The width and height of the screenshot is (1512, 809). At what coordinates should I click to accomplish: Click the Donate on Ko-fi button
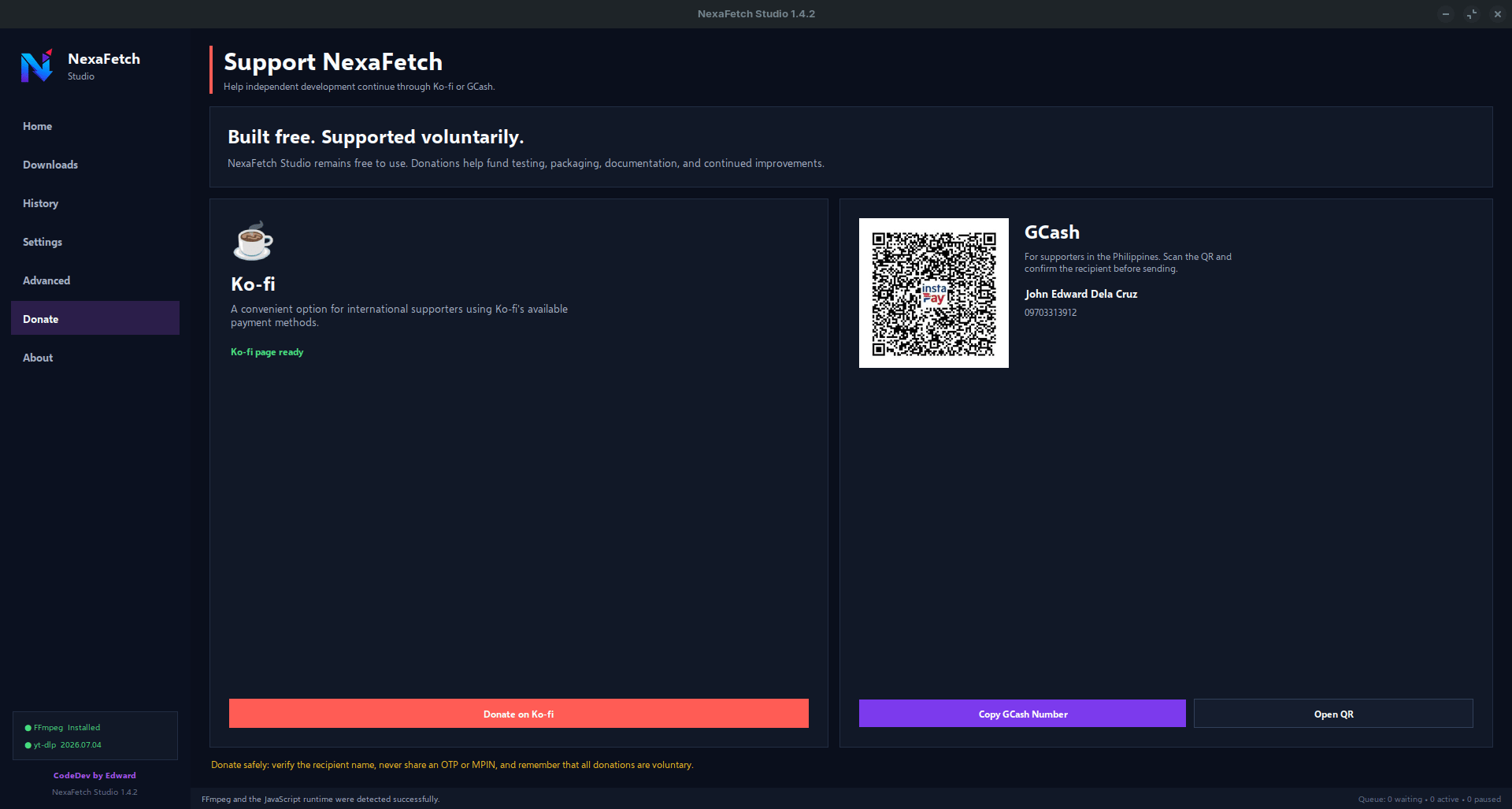519,714
